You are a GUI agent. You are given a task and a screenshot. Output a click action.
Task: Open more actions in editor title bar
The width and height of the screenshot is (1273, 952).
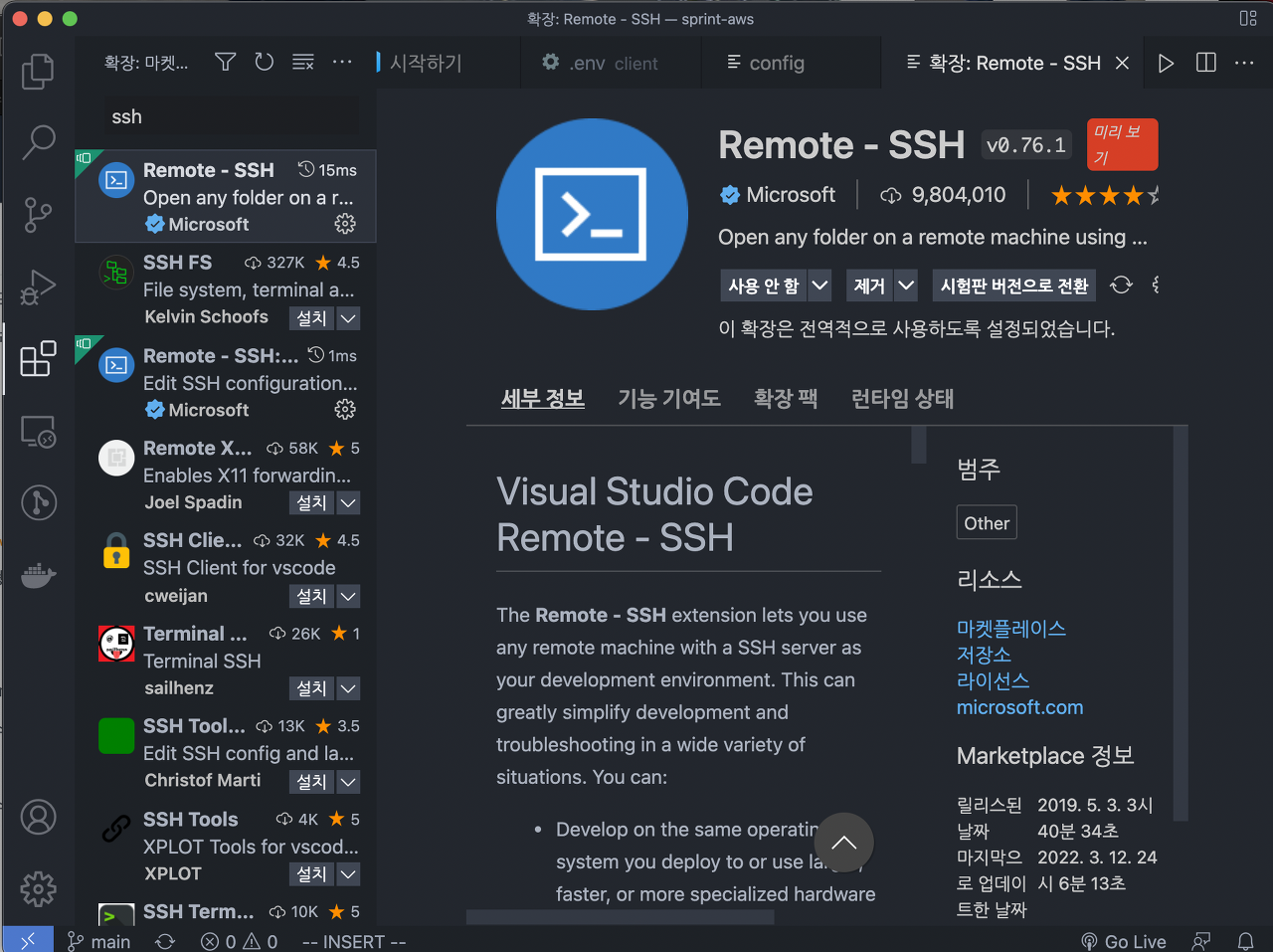pyautogui.click(x=1244, y=63)
